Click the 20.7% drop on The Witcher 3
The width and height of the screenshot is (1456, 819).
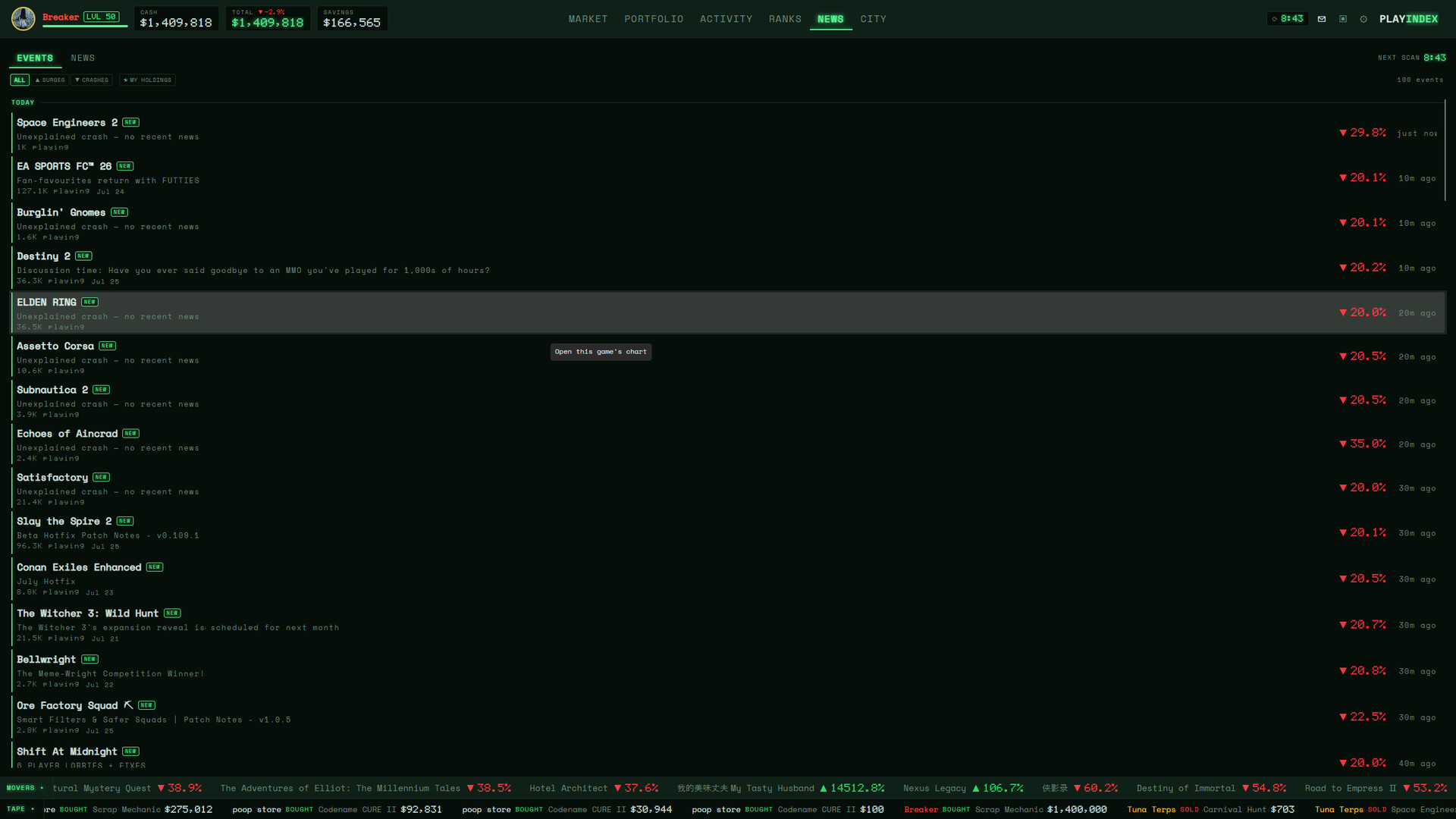(1363, 625)
